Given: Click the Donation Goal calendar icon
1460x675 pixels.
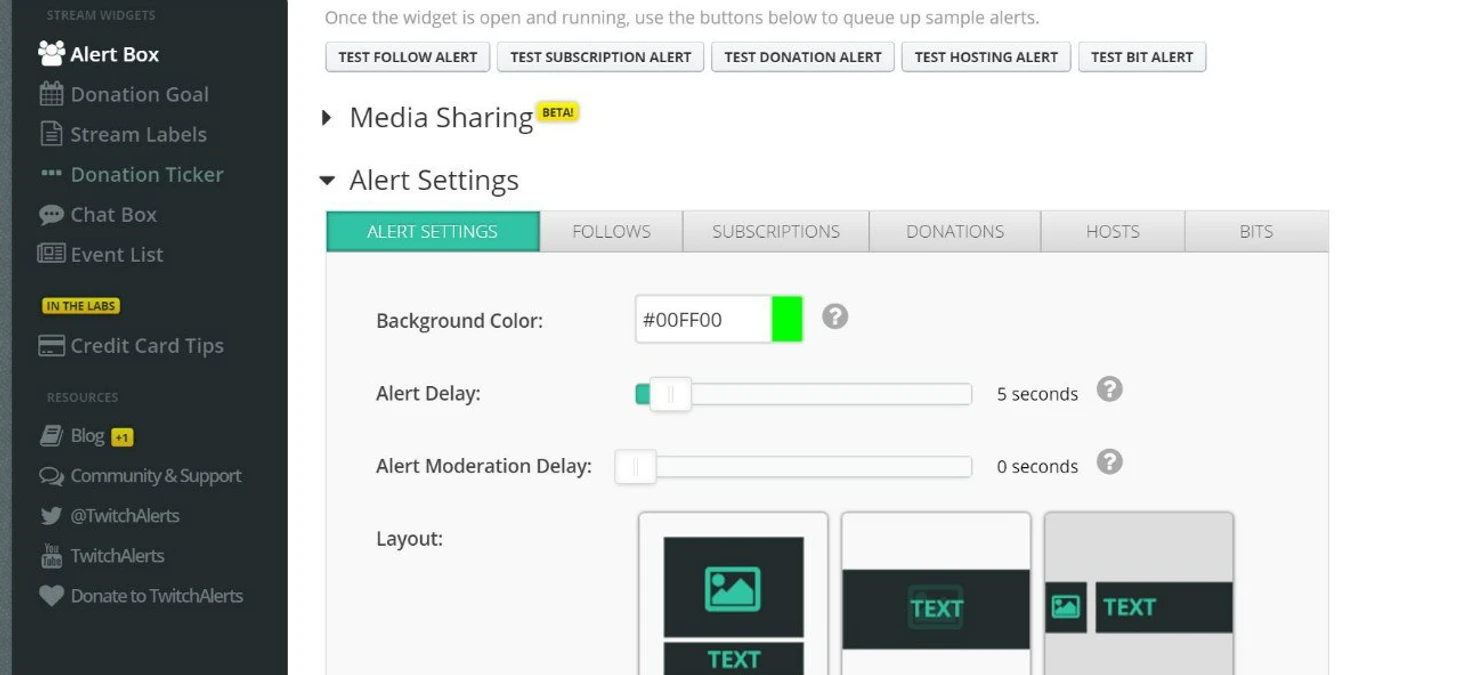Looking at the screenshot, I should tap(51, 94).
